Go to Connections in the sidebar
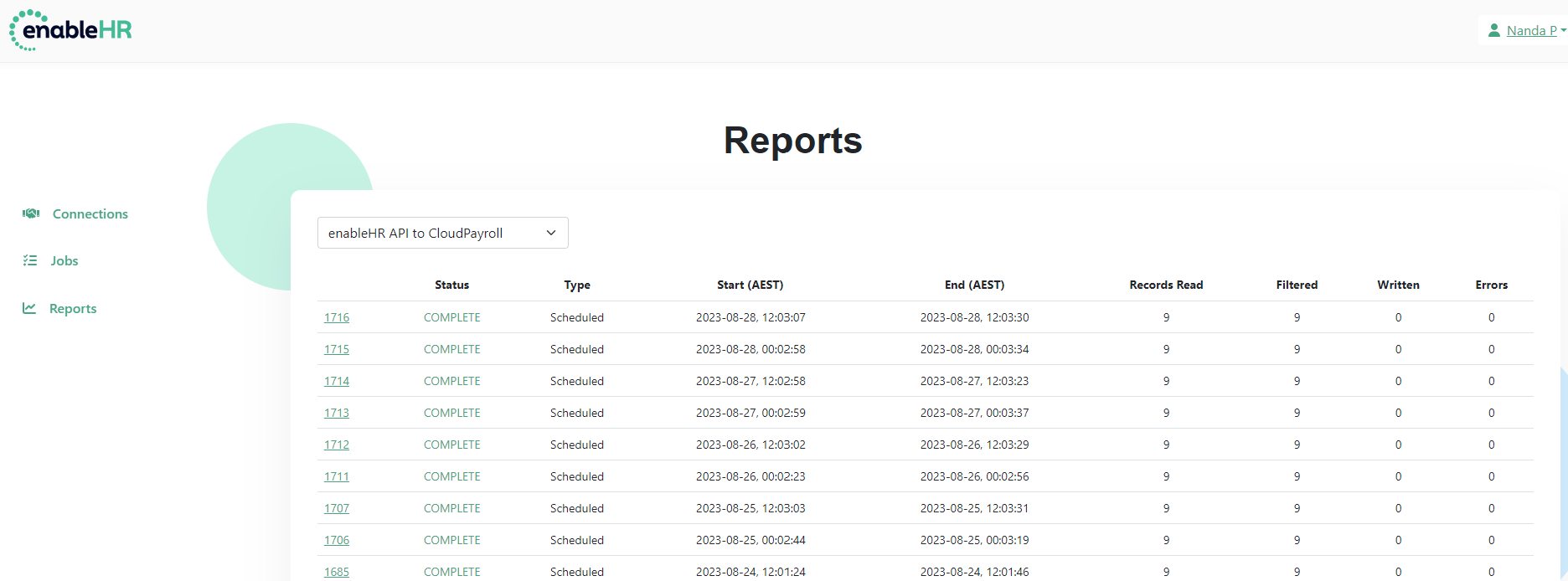Image resolution: width=1568 pixels, height=581 pixels. click(90, 213)
